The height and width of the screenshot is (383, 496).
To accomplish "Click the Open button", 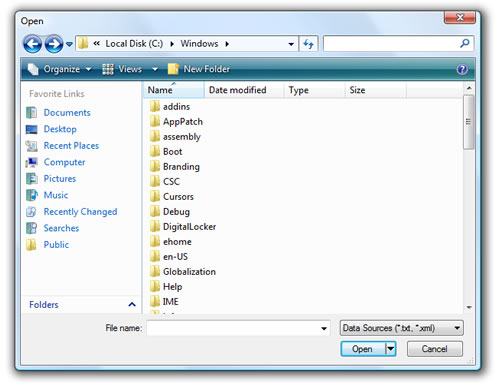I will [363, 349].
